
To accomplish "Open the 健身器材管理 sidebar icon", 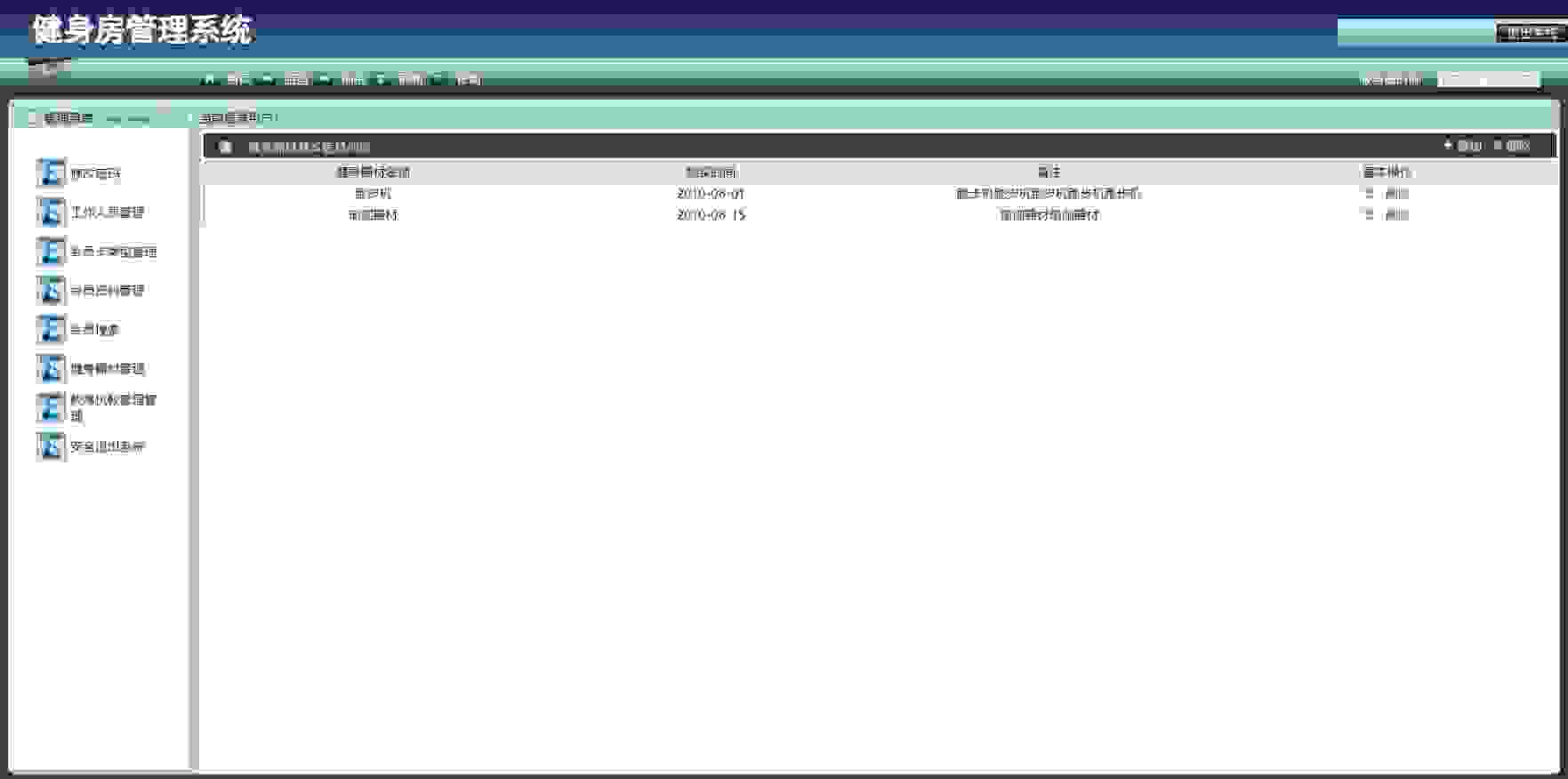I will [x=51, y=369].
